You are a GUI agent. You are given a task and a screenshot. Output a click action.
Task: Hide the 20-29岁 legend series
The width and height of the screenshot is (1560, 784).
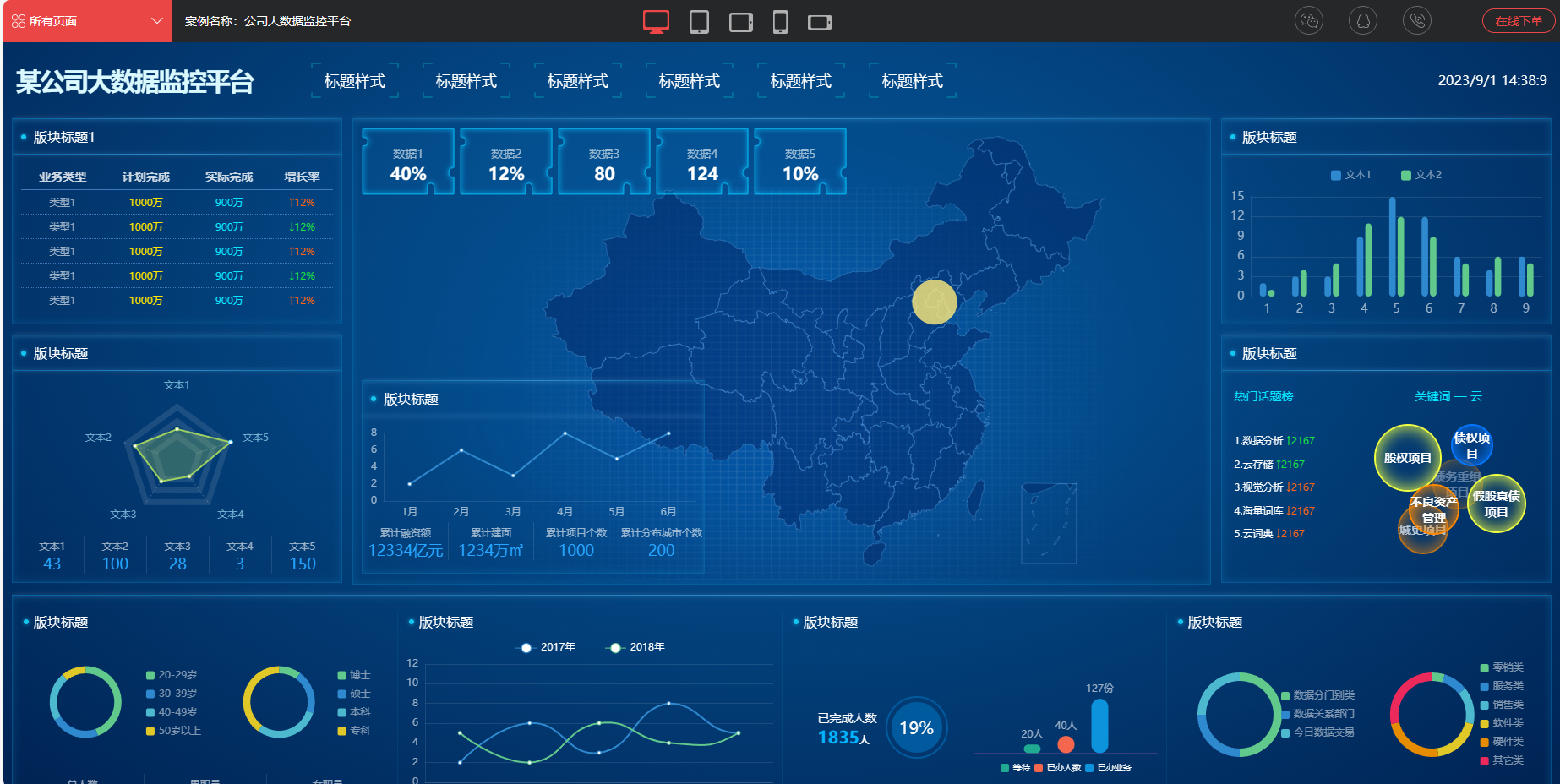point(172,675)
